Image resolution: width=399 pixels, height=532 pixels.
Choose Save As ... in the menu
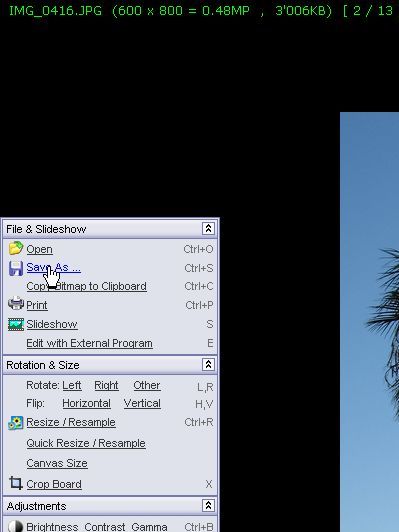coord(54,267)
